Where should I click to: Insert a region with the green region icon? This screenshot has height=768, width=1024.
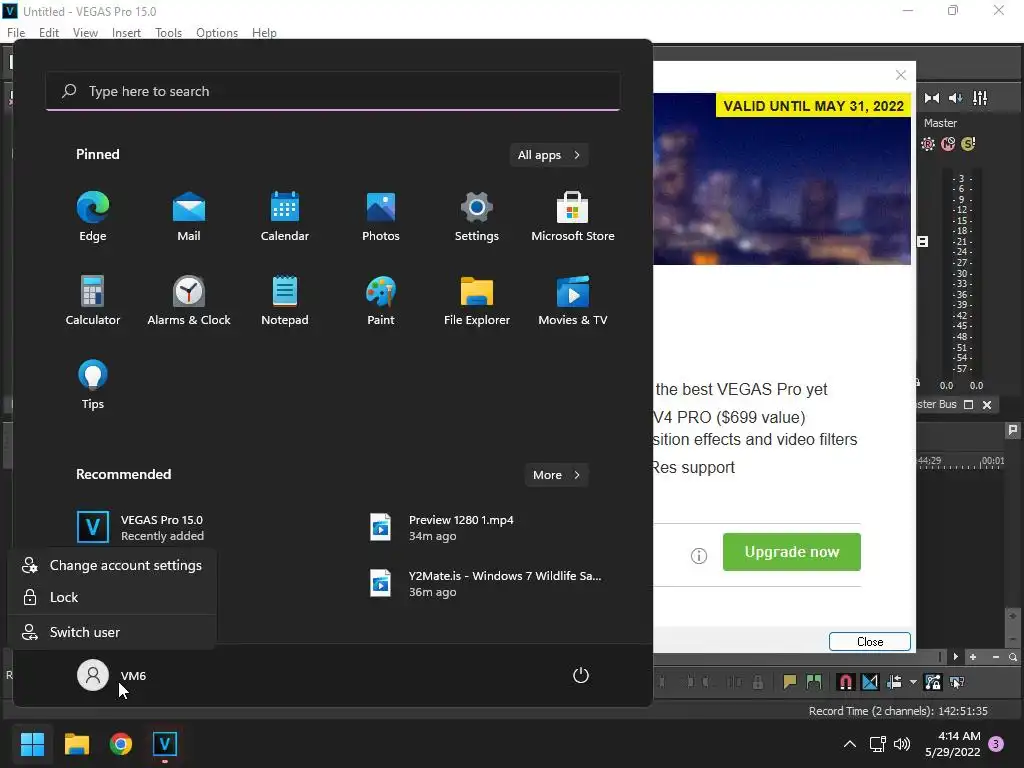pos(814,682)
